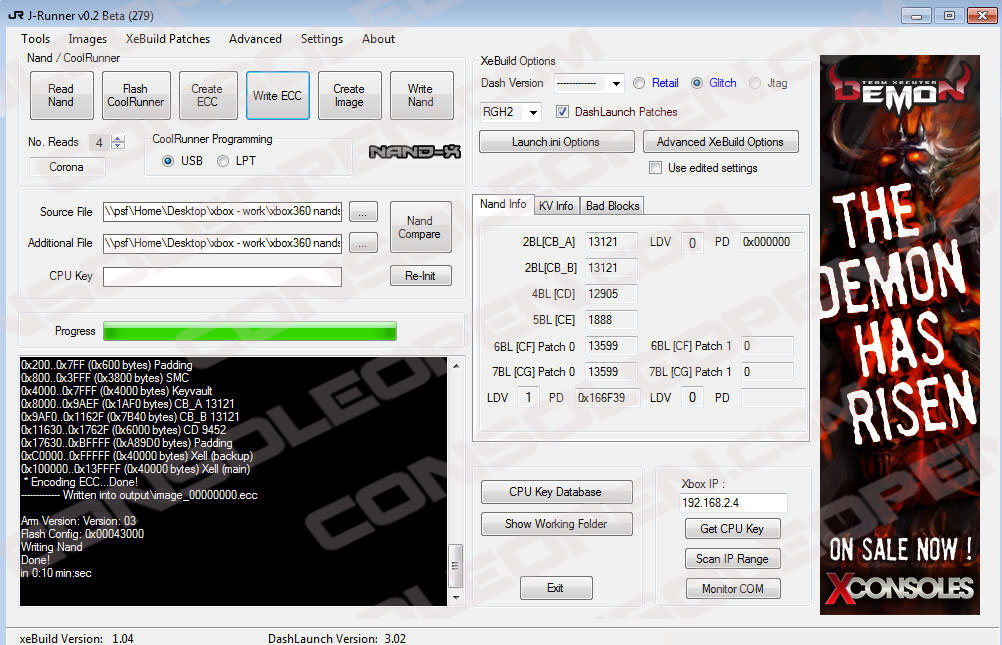The width and height of the screenshot is (1002, 645).
Task: Maximize the J-Runner window
Action: 949,16
